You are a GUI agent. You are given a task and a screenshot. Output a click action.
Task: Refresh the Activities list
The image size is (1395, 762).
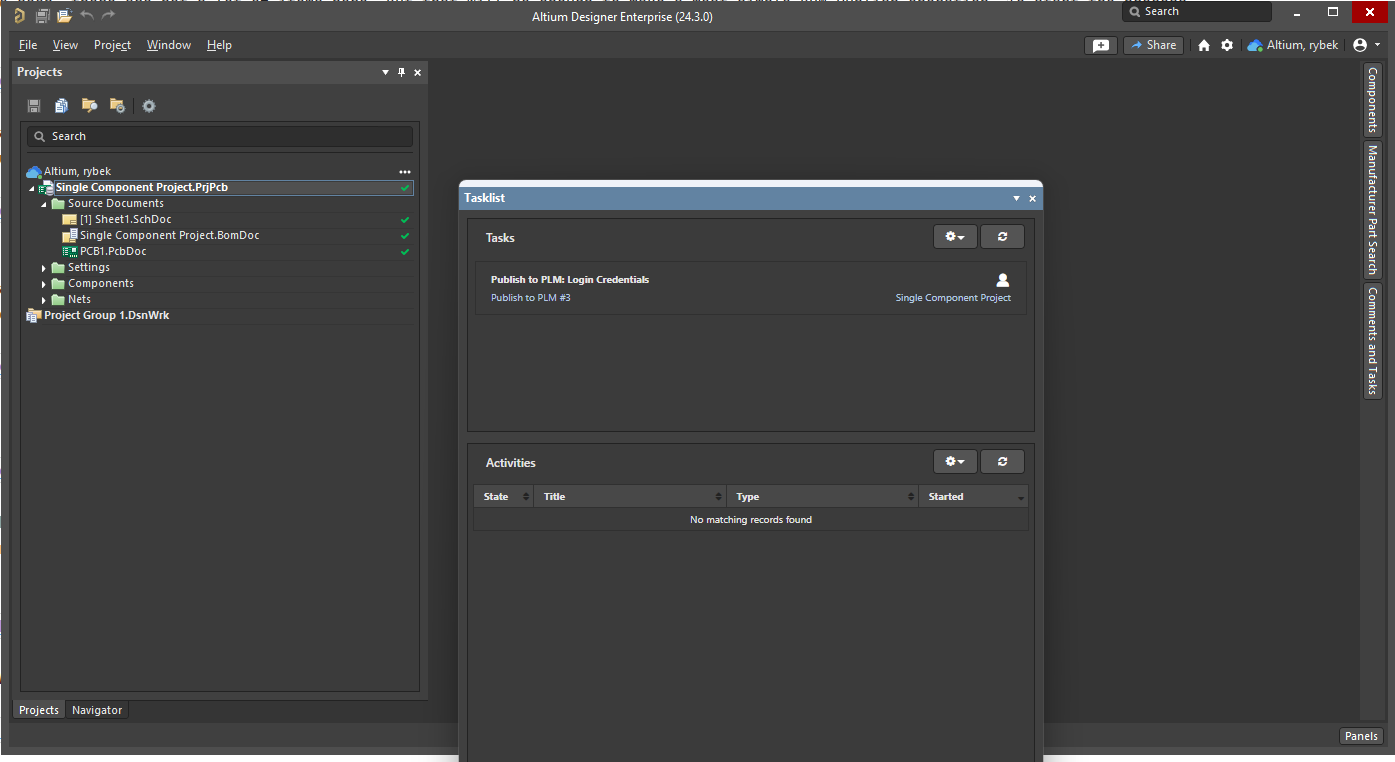tap(1002, 461)
